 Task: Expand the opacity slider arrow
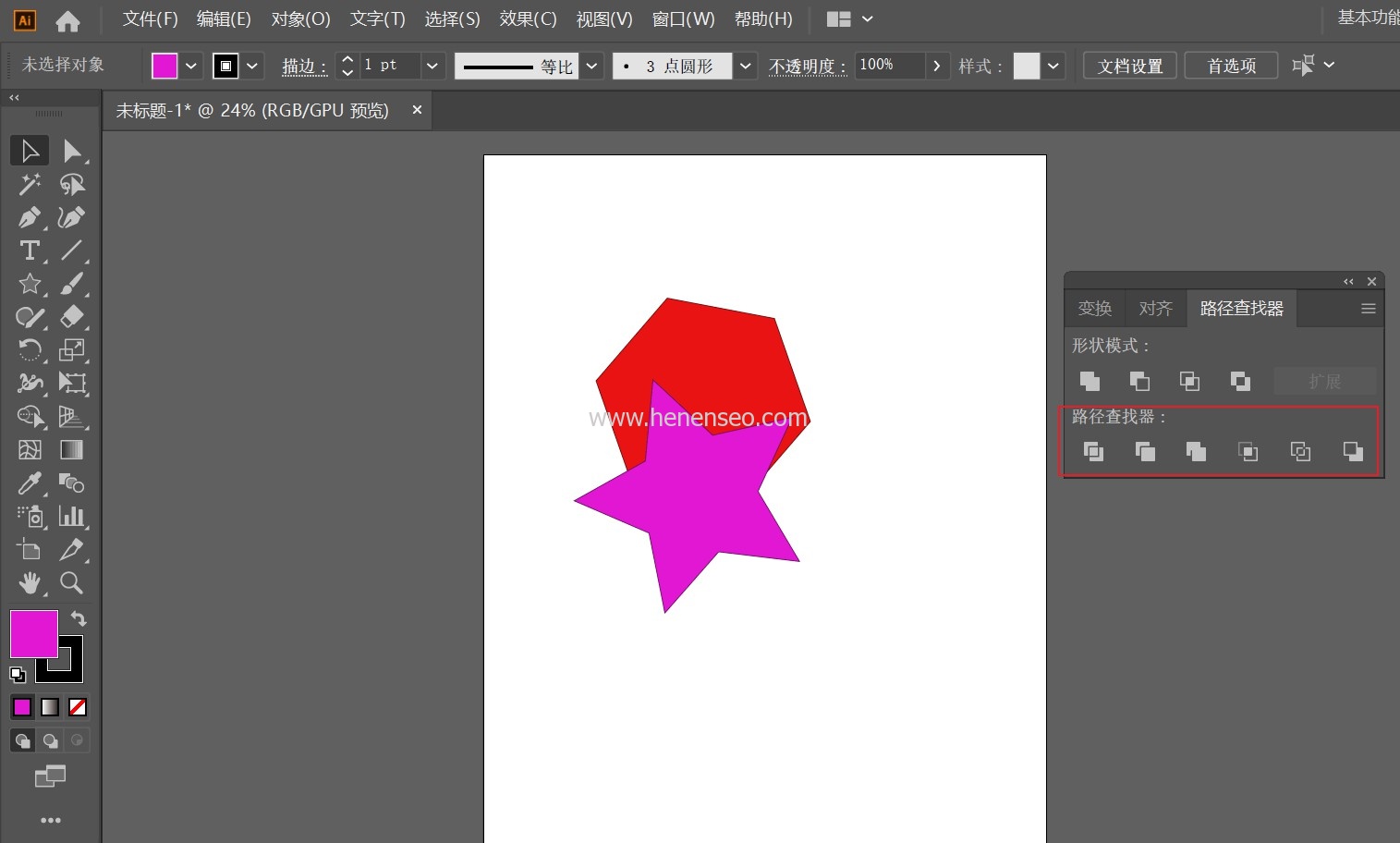click(937, 66)
